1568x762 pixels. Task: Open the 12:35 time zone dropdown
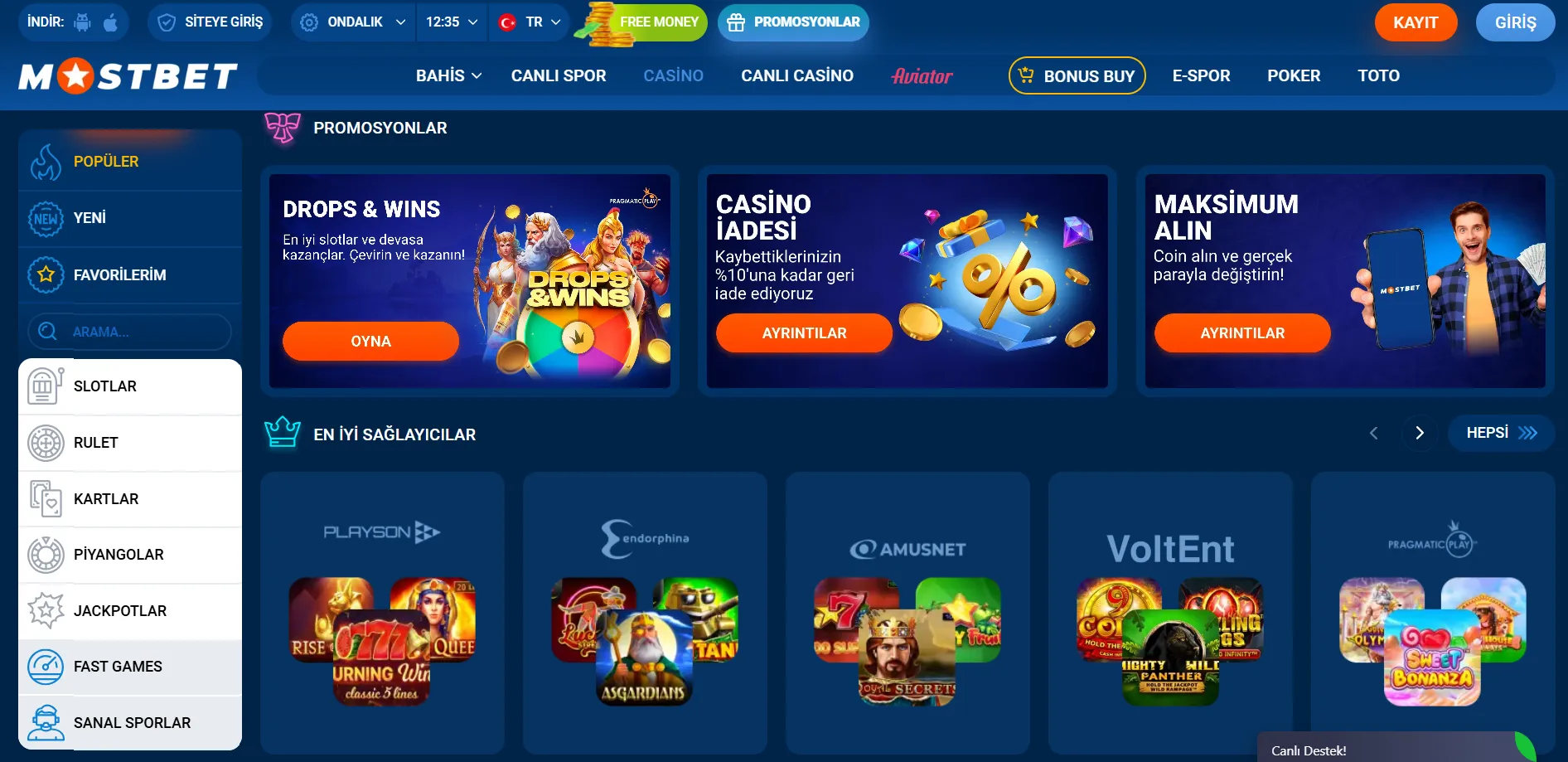point(452,22)
